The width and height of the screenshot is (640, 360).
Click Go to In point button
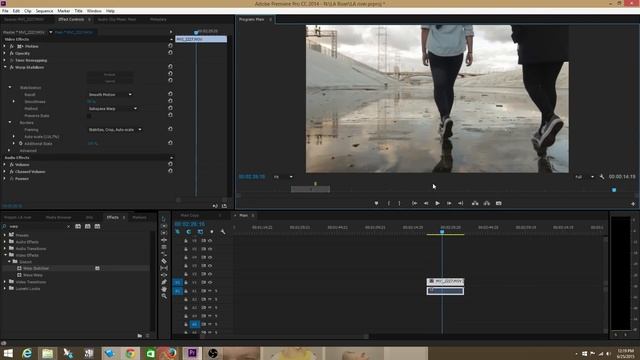[414, 203]
